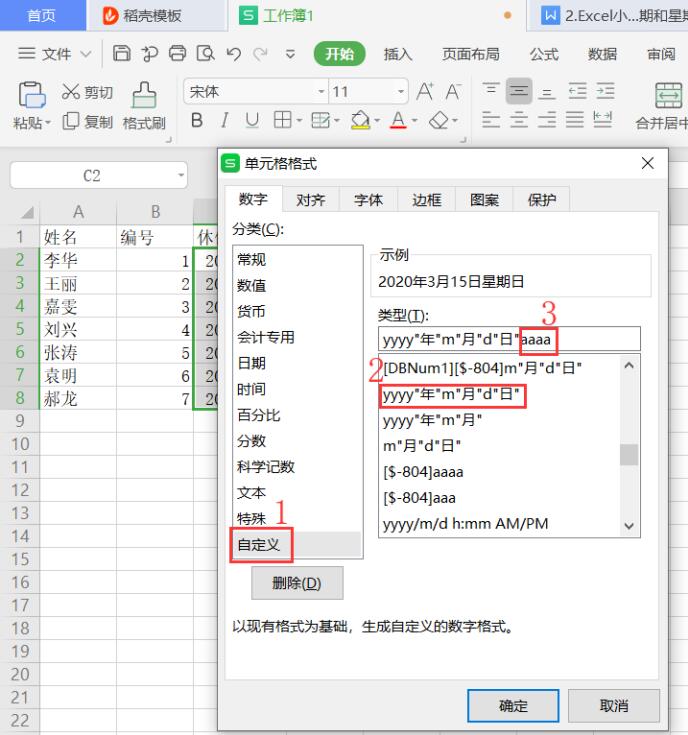Open the font name dropdown 宋体

[322, 91]
